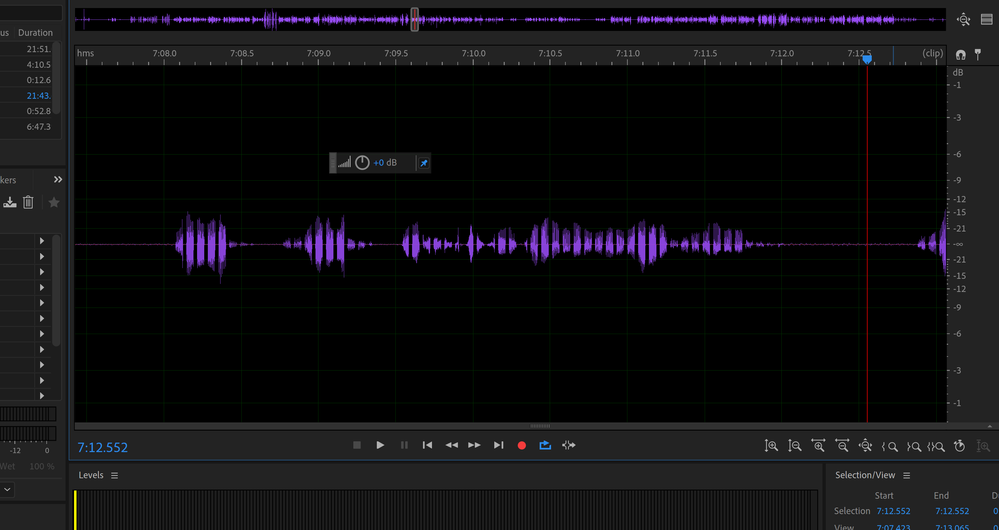Zoom in amplitude
This screenshot has height=530, width=999.
[x=771, y=446]
